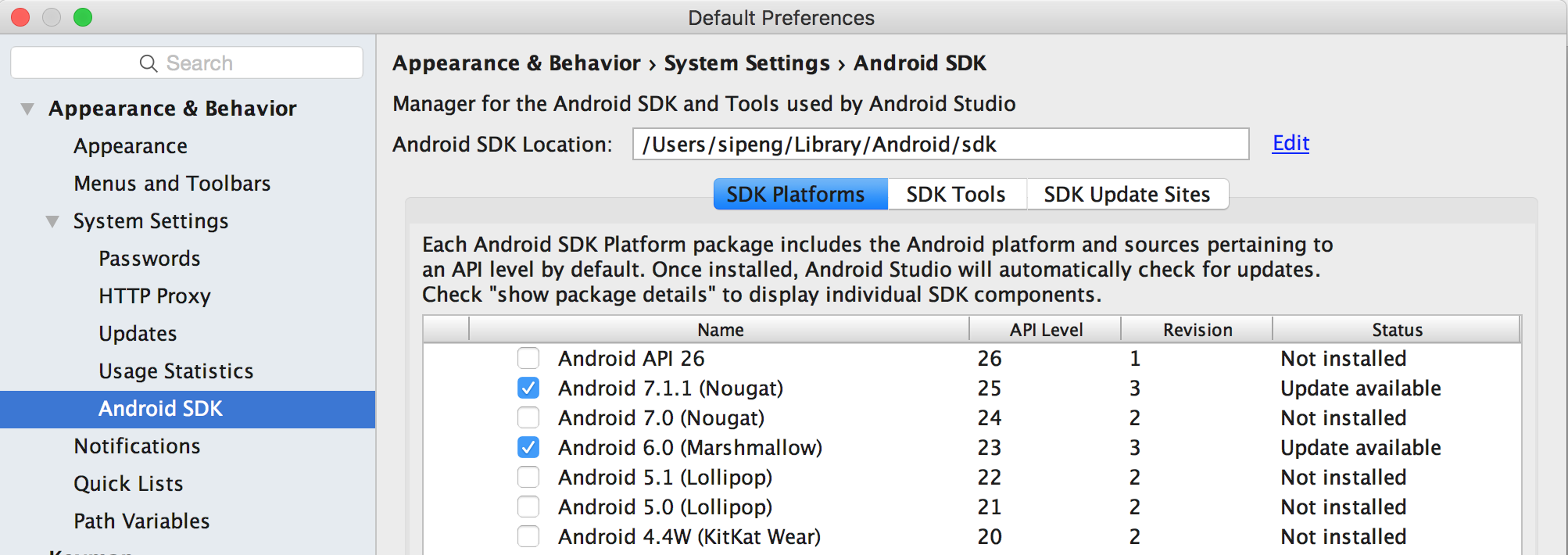The image size is (1568, 555).
Task: Click the Not installed status for Android API 26
Action: (1344, 359)
